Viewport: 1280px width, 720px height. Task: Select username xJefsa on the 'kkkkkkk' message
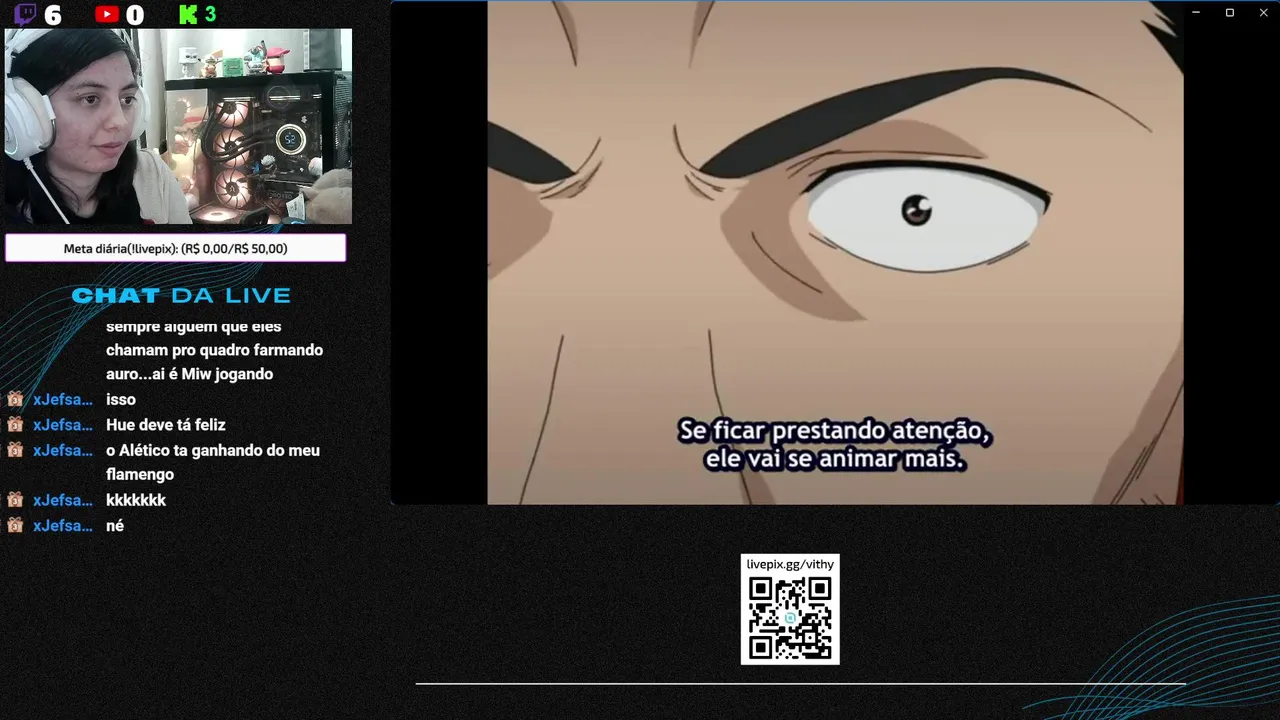63,500
